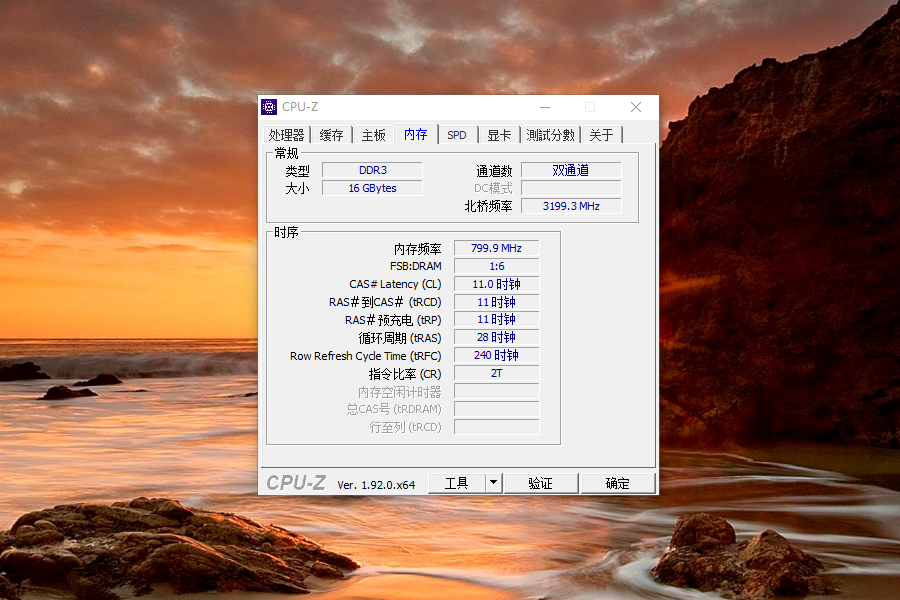This screenshot has height=600, width=900.
Task: Click the empty 行至列 (tRCD) field
Action: 496,427
